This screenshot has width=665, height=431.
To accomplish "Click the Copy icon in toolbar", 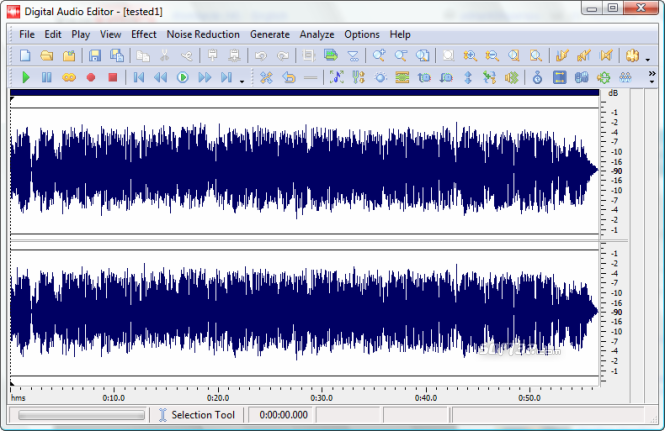I will coord(143,56).
